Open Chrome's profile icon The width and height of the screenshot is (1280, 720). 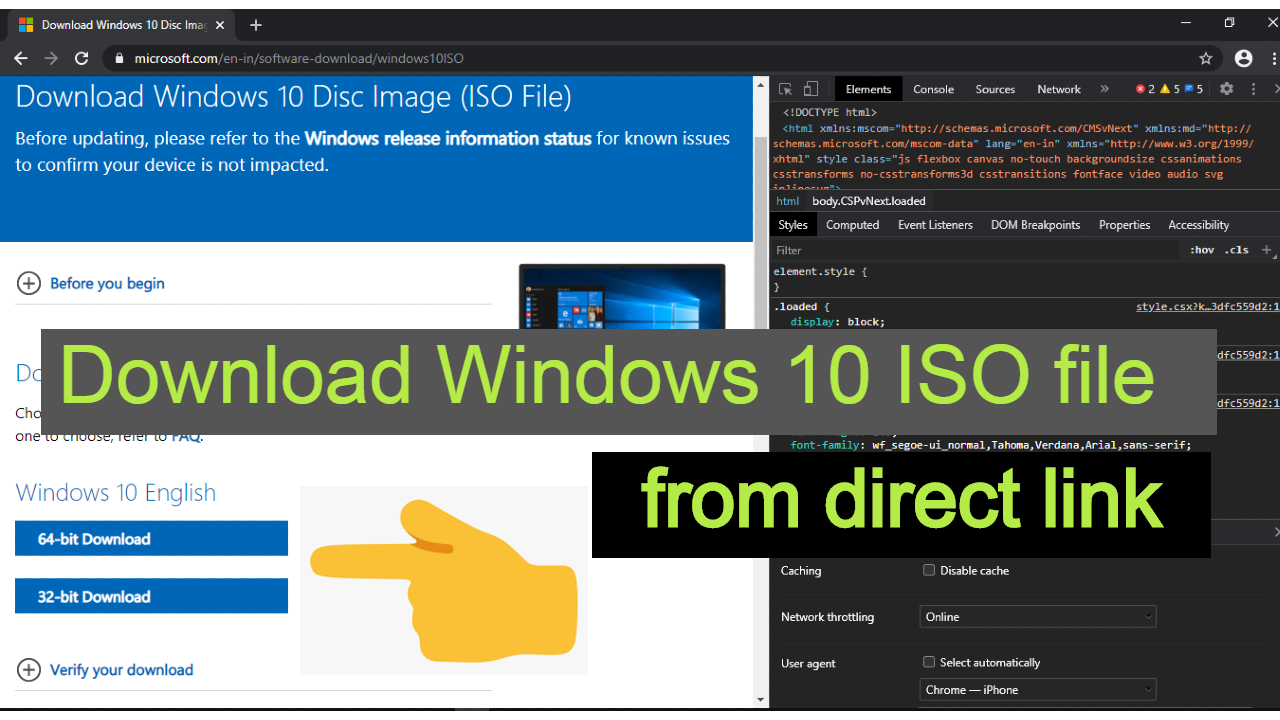[1243, 58]
